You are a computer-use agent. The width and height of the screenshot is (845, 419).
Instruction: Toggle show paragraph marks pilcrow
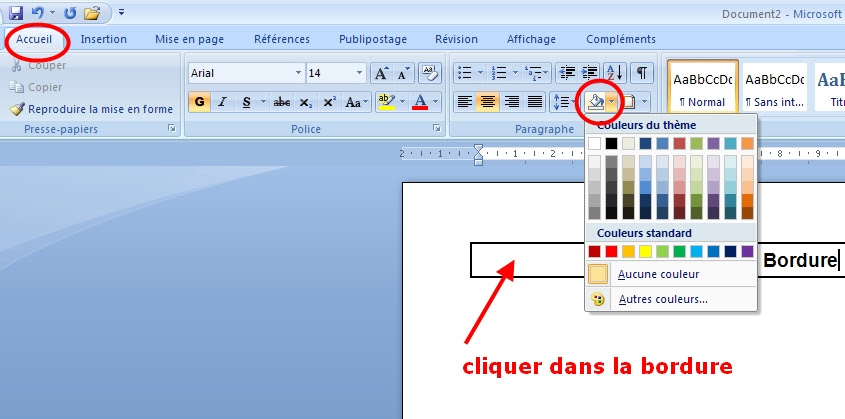click(x=642, y=73)
